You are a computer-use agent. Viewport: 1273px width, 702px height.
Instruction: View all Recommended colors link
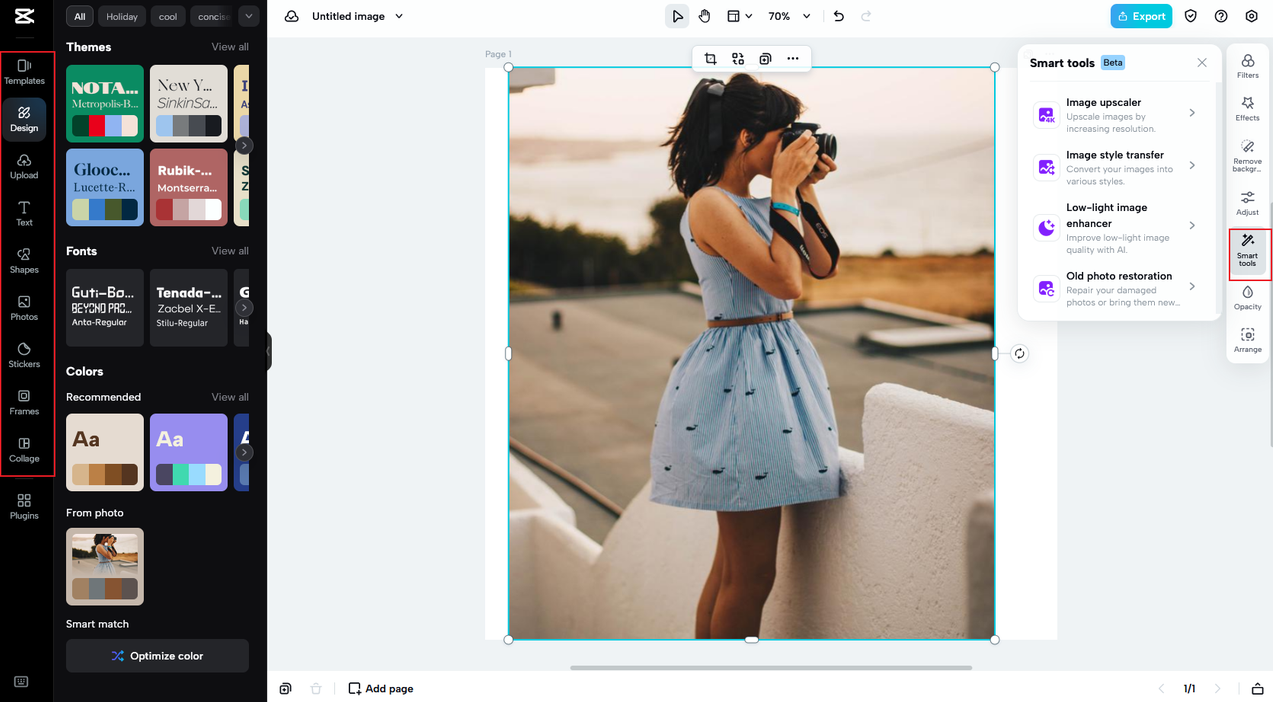(230, 397)
